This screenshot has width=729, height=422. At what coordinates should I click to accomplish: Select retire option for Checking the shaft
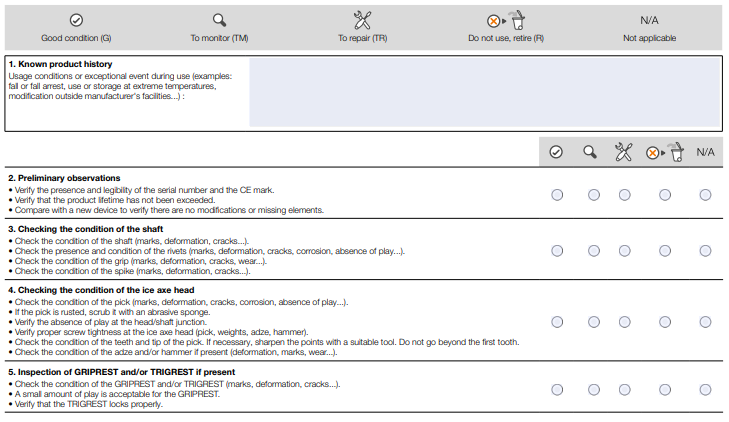coord(665,250)
